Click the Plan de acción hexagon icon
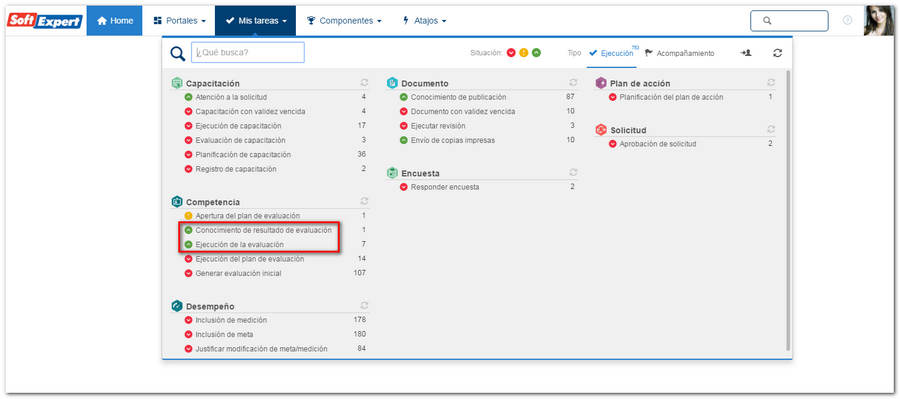Viewport: 900px width, 399px height. pyautogui.click(x=601, y=83)
